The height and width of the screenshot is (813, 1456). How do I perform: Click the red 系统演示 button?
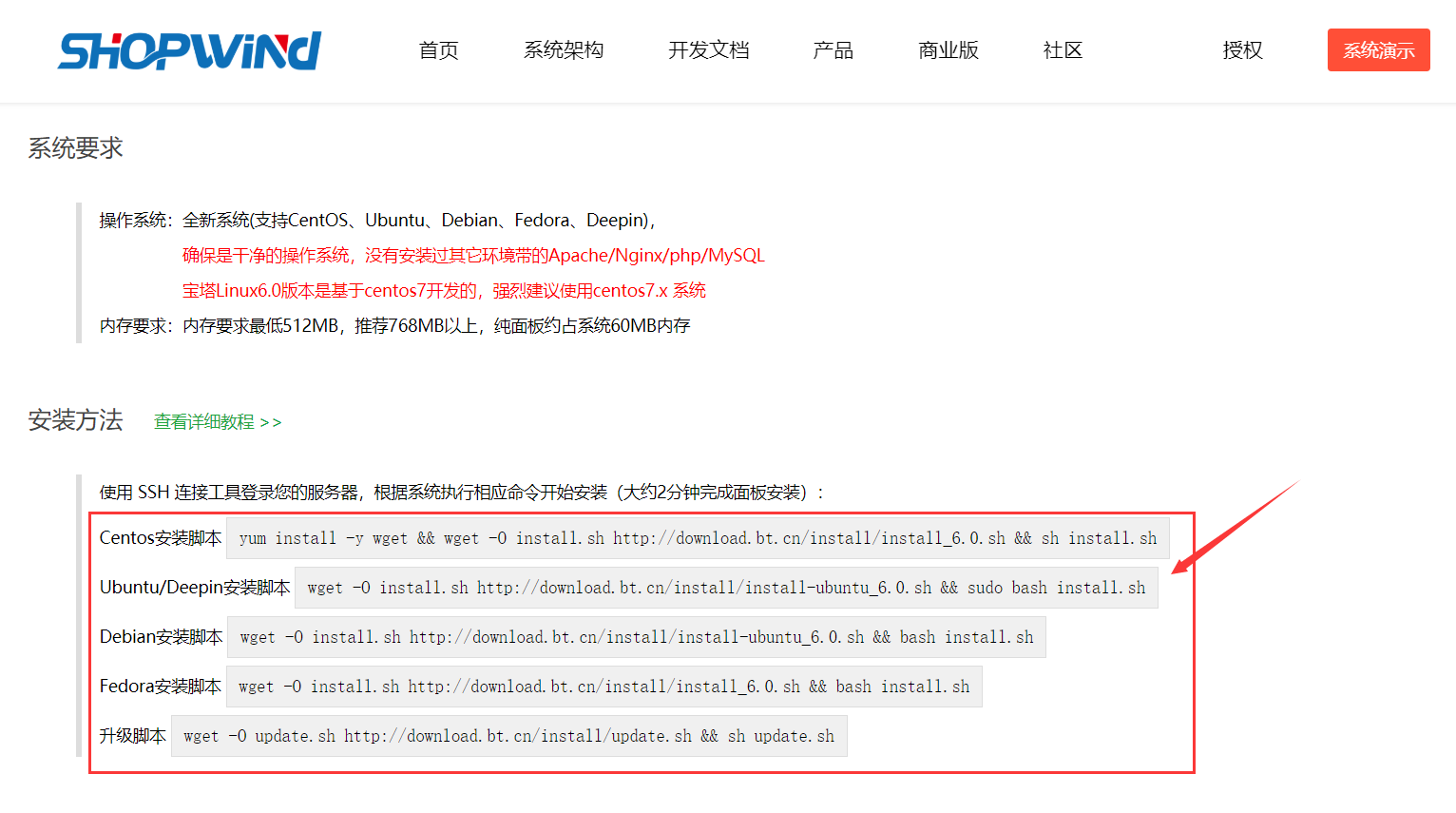pos(1379,50)
